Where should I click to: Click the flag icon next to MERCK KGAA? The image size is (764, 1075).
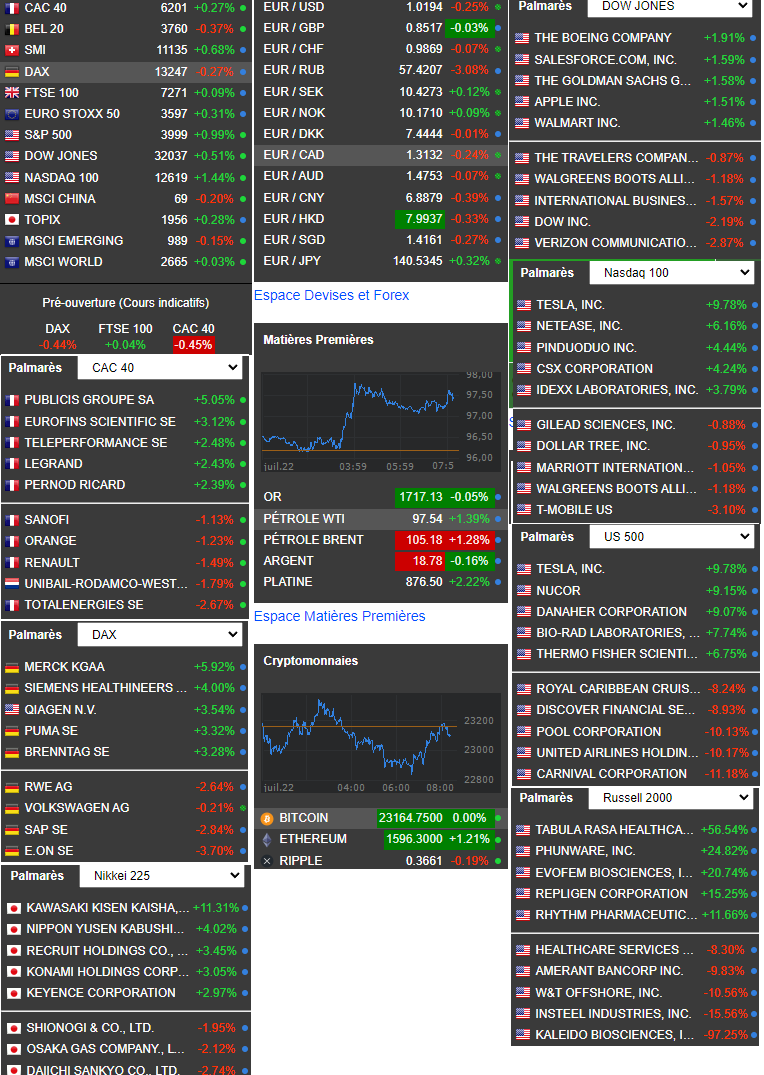pos(12,667)
